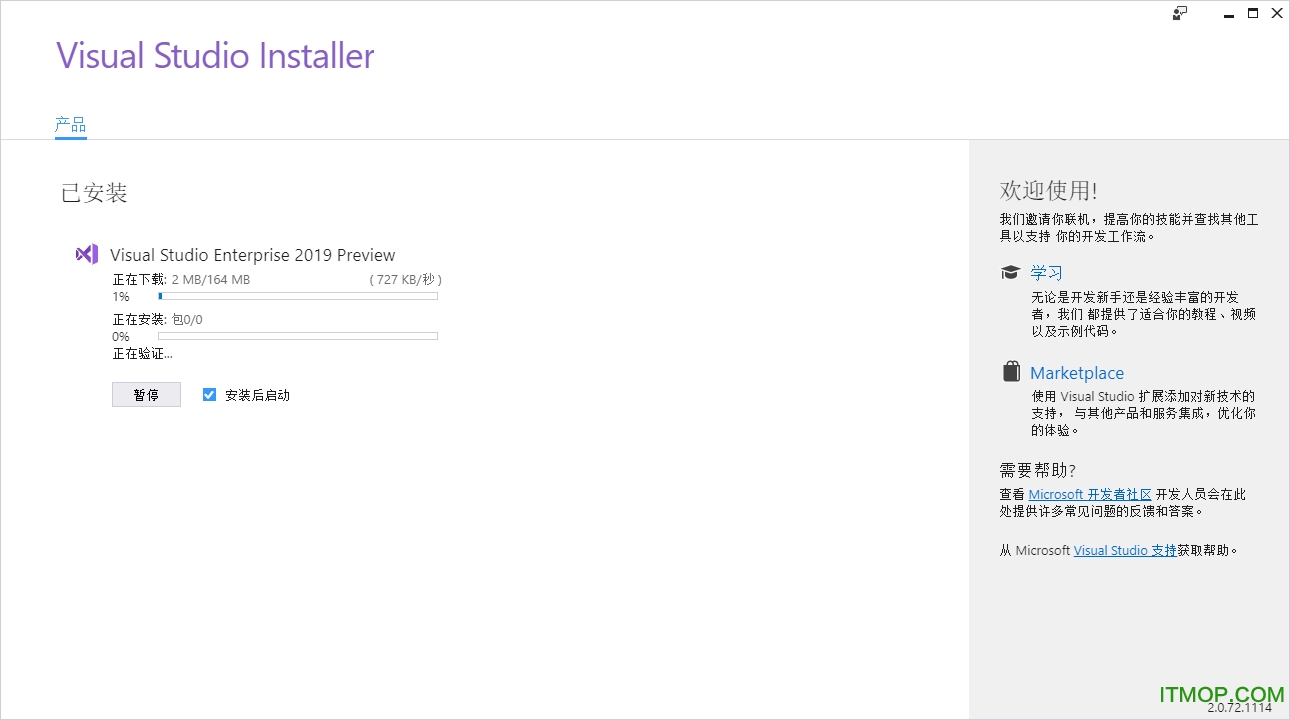Screen dimensions: 1290x720
Task: Click the shopping bag Marketplace icon
Action: [1011, 372]
